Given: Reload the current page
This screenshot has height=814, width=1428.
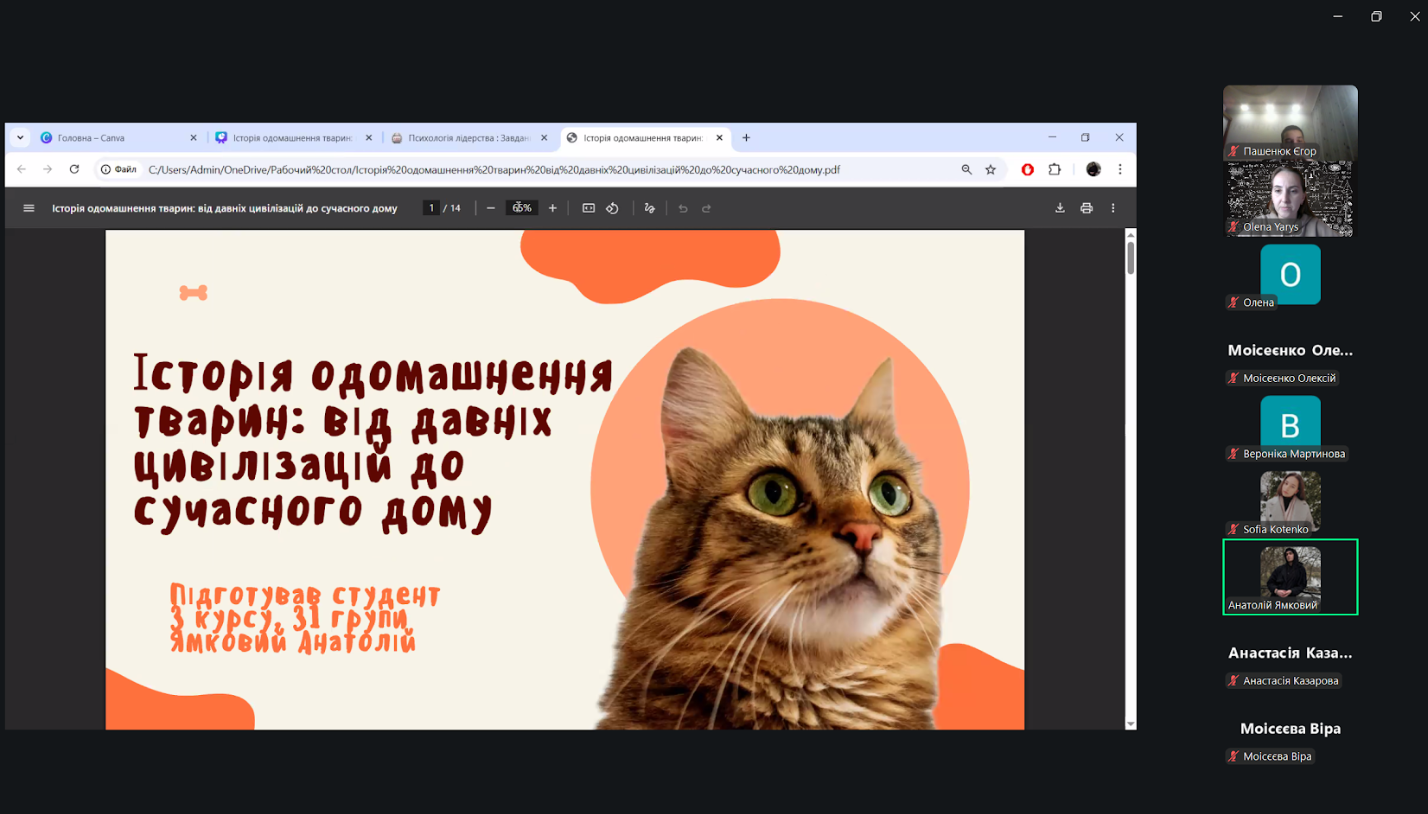Looking at the screenshot, I should [x=74, y=170].
